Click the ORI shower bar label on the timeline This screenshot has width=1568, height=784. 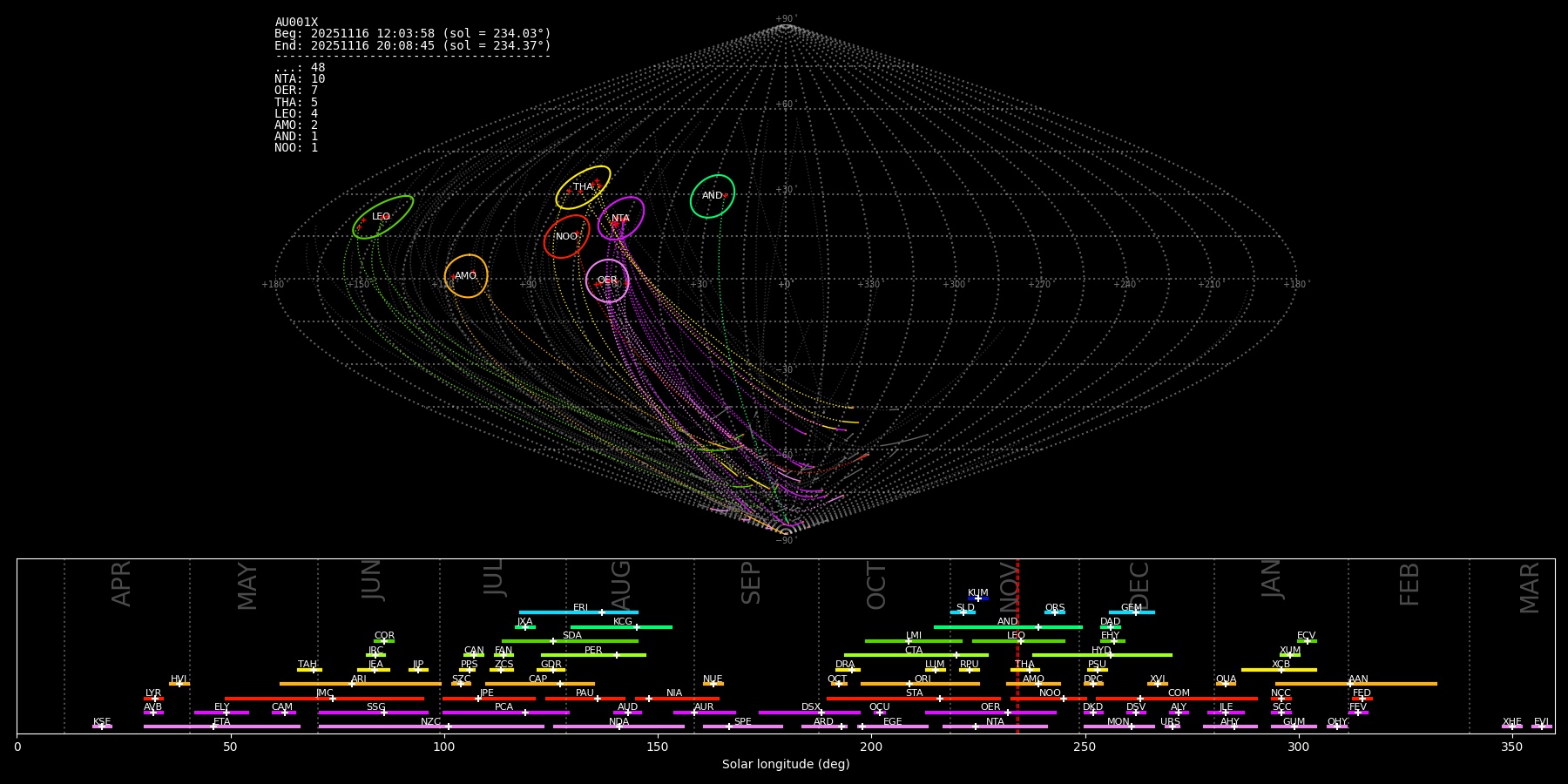click(923, 679)
